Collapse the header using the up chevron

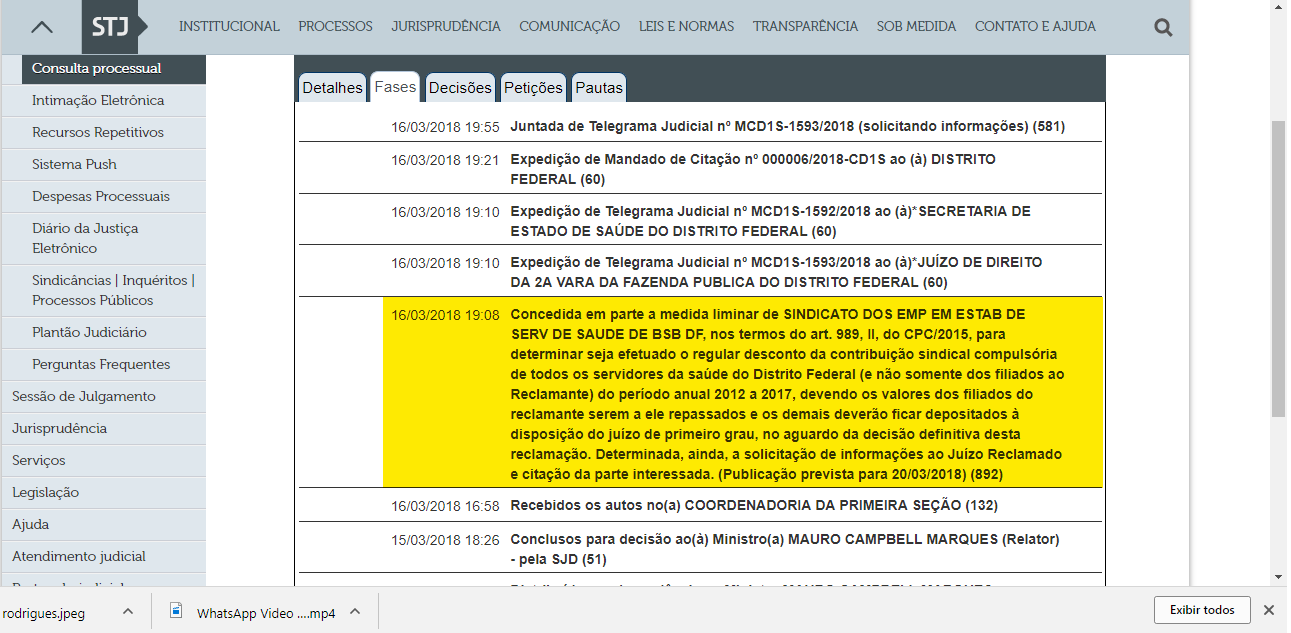point(42,28)
